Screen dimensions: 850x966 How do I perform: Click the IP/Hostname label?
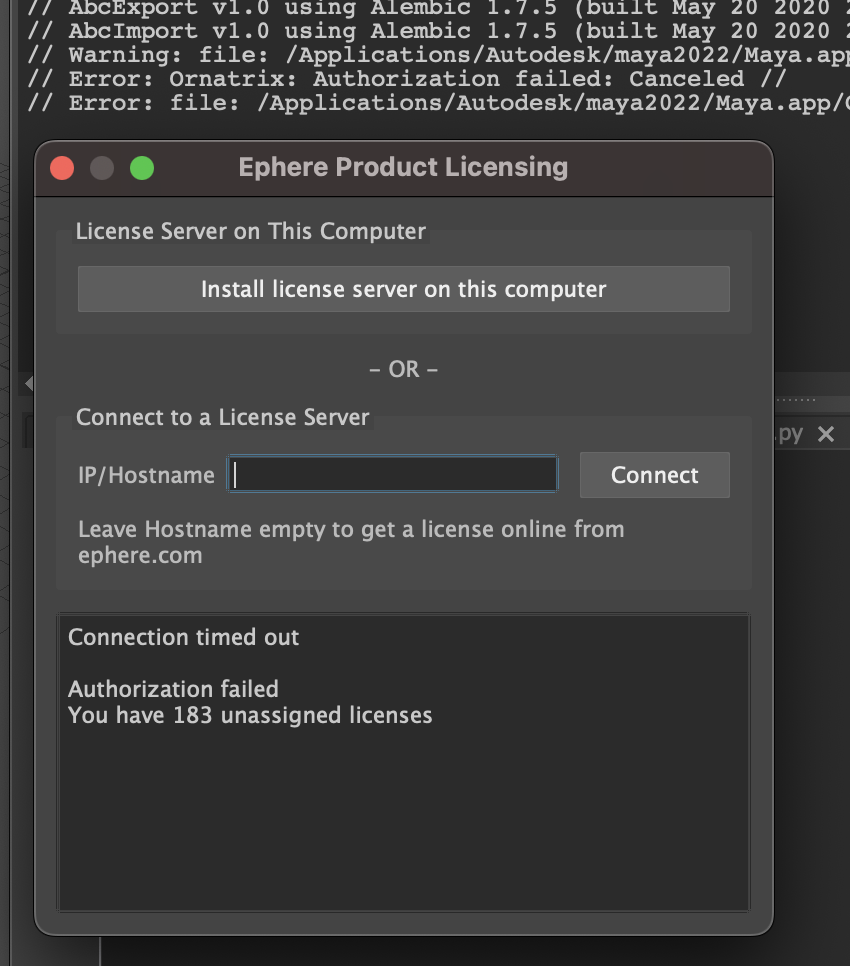pos(146,476)
